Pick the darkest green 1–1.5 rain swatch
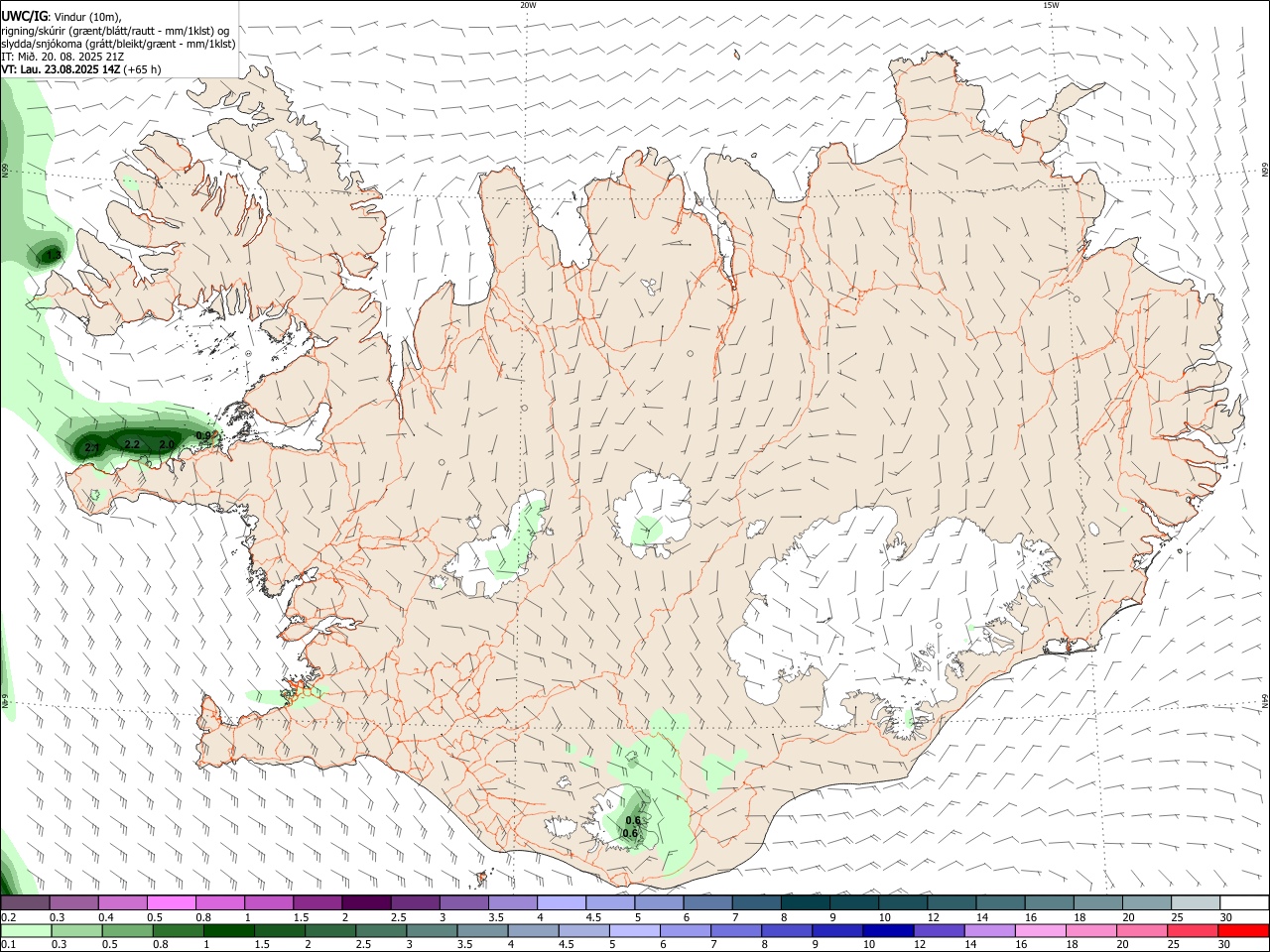Viewport: 1270px width, 952px height. click(227, 931)
